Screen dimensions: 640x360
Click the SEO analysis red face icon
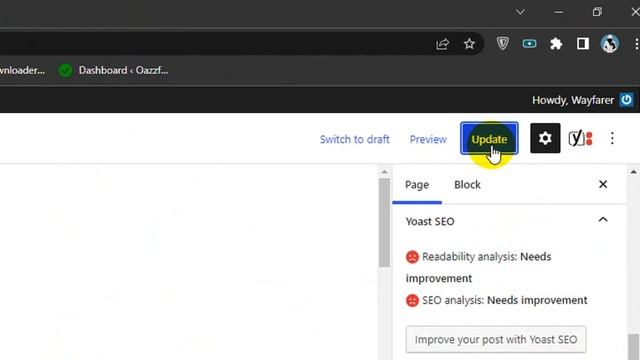click(412, 301)
